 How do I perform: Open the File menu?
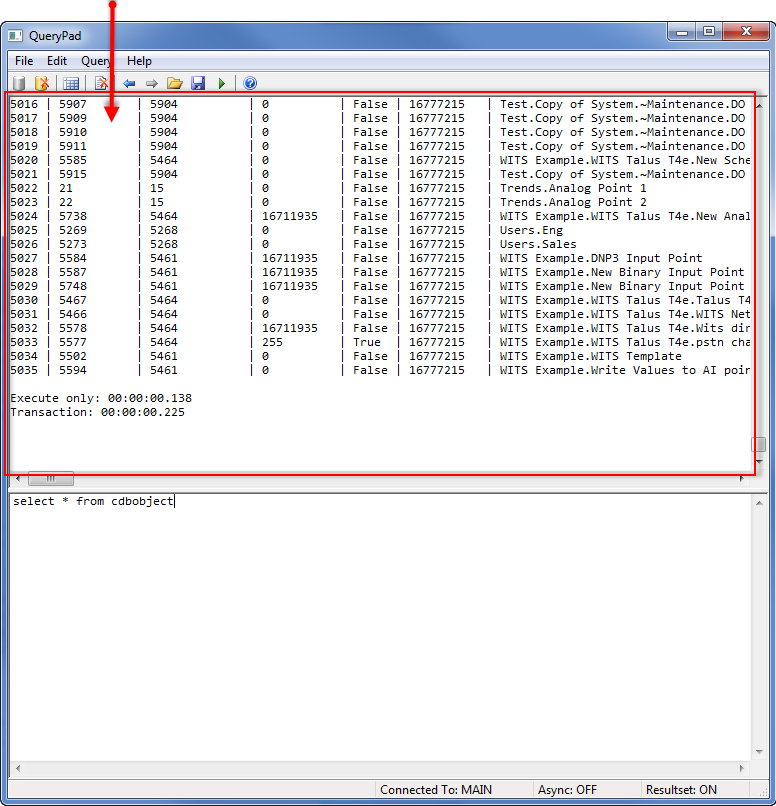click(x=24, y=61)
